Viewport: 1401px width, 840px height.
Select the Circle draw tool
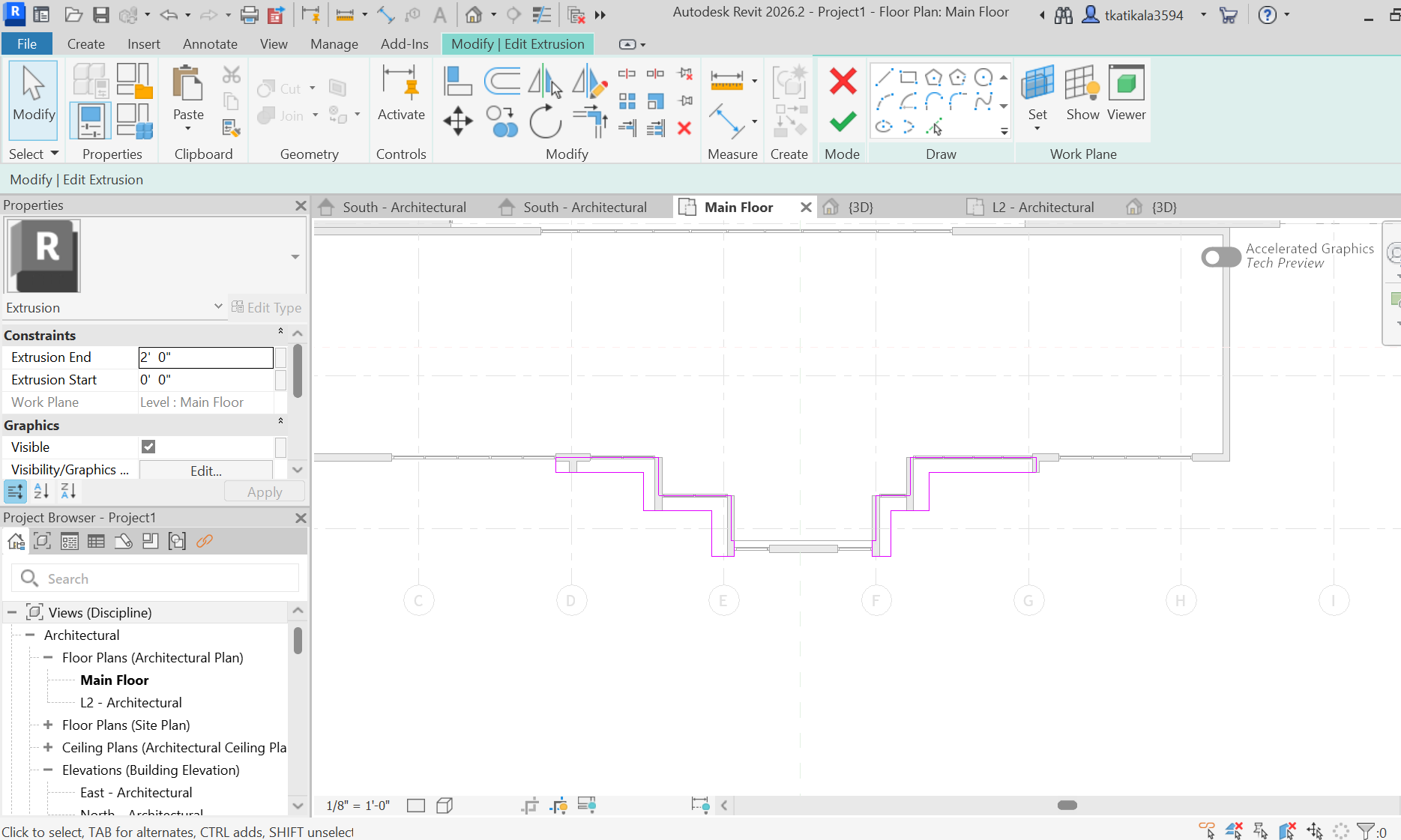[983, 76]
